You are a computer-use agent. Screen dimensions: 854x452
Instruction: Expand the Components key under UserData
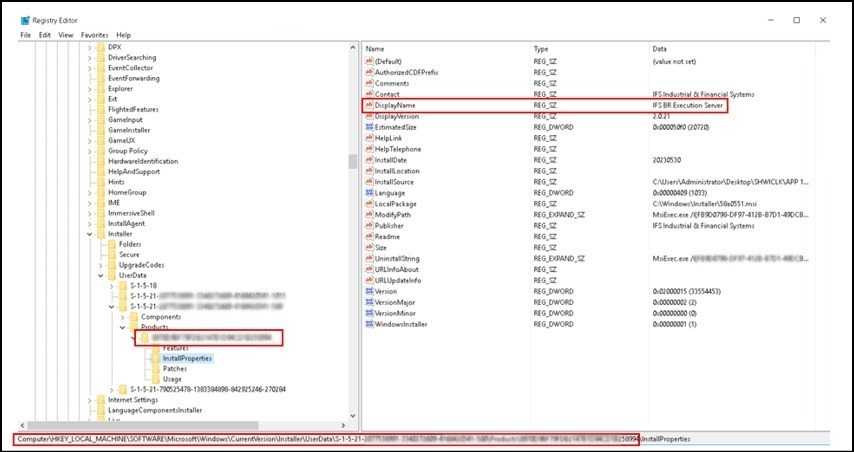pos(122,317)
